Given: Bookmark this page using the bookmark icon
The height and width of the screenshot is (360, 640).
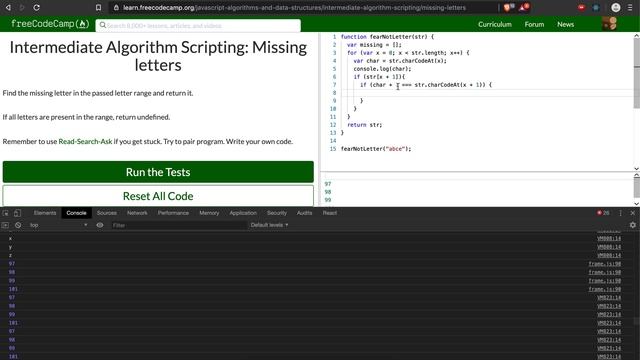Looking at the screenshot, I should [98, 7].
